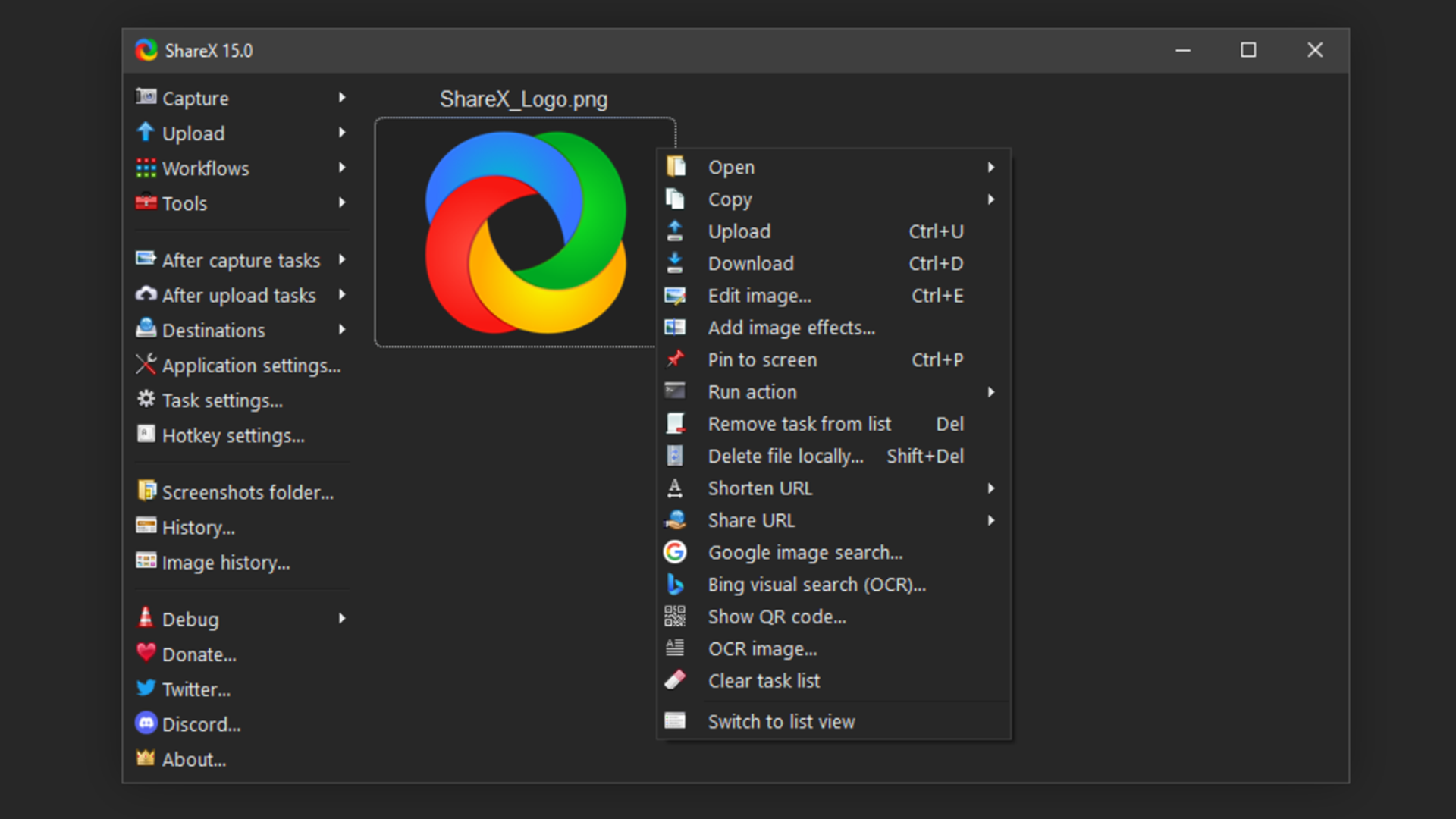Click the ShareX_Logo.png thumbnail
Viewport: 1456px width, 819px height.
(516, 232)
